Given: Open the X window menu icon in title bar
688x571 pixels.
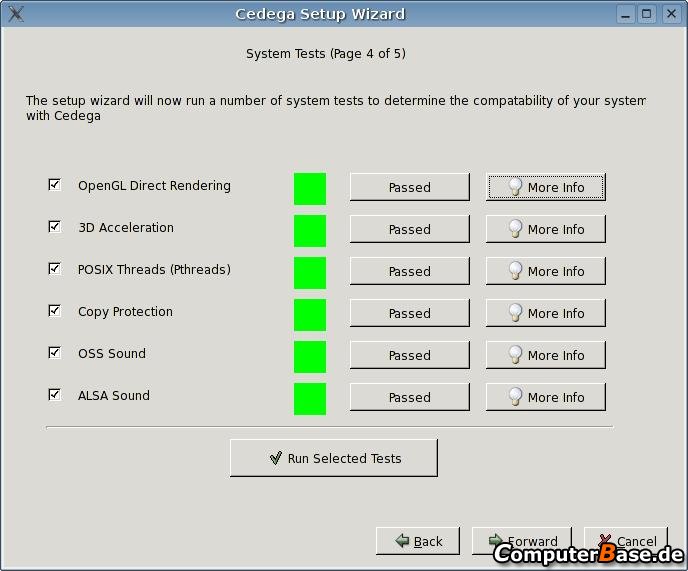Looking at the screenshot, I should pos(16,14).
